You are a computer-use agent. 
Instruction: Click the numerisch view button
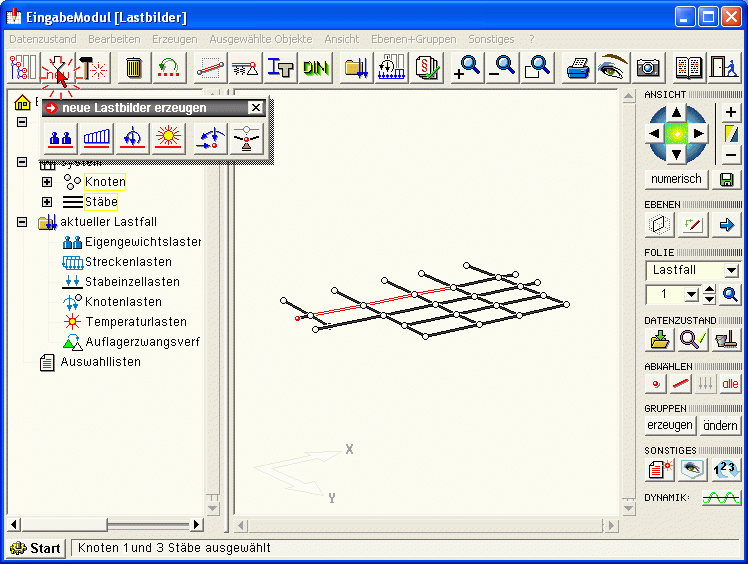tap(677, 180)
